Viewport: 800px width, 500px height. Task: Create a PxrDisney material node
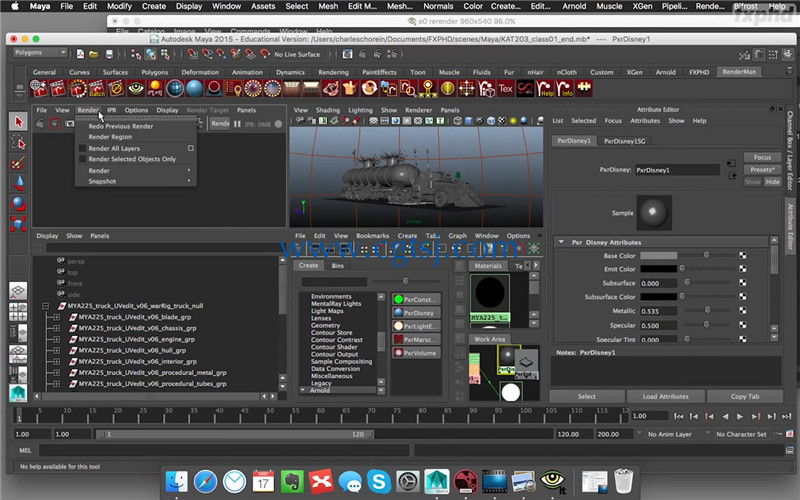[416, 313]
